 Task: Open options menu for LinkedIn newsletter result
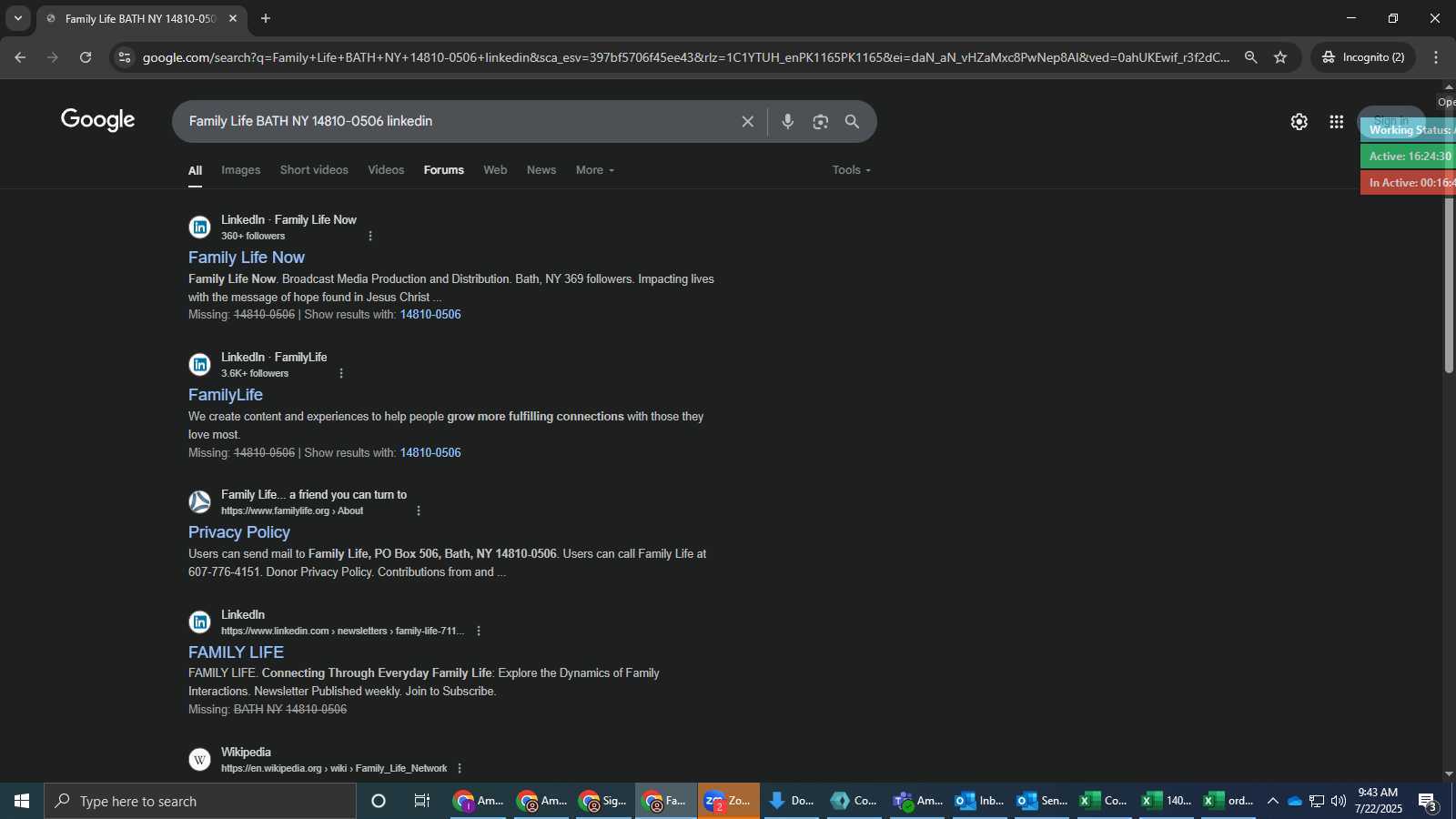[x=479, y=632]
